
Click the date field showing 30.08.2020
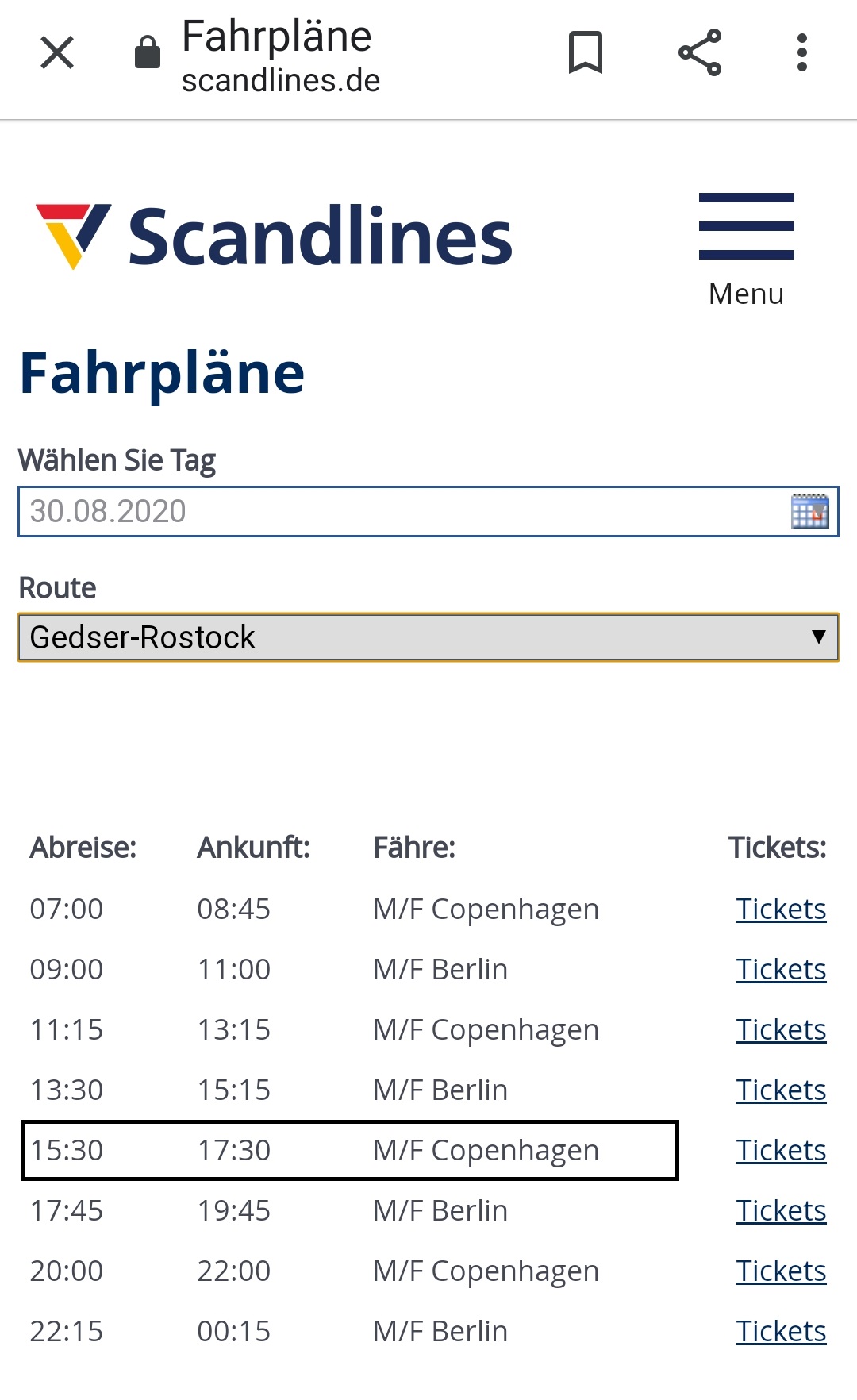(x=397, y=511)
